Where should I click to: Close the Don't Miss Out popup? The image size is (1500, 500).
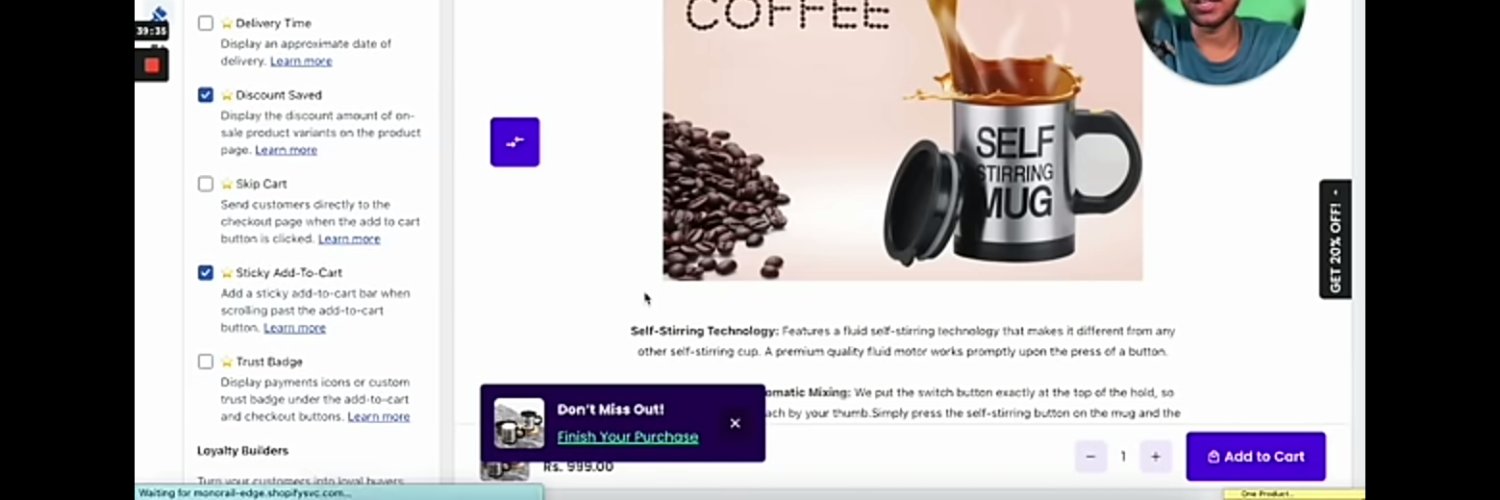tap(735, 423)
